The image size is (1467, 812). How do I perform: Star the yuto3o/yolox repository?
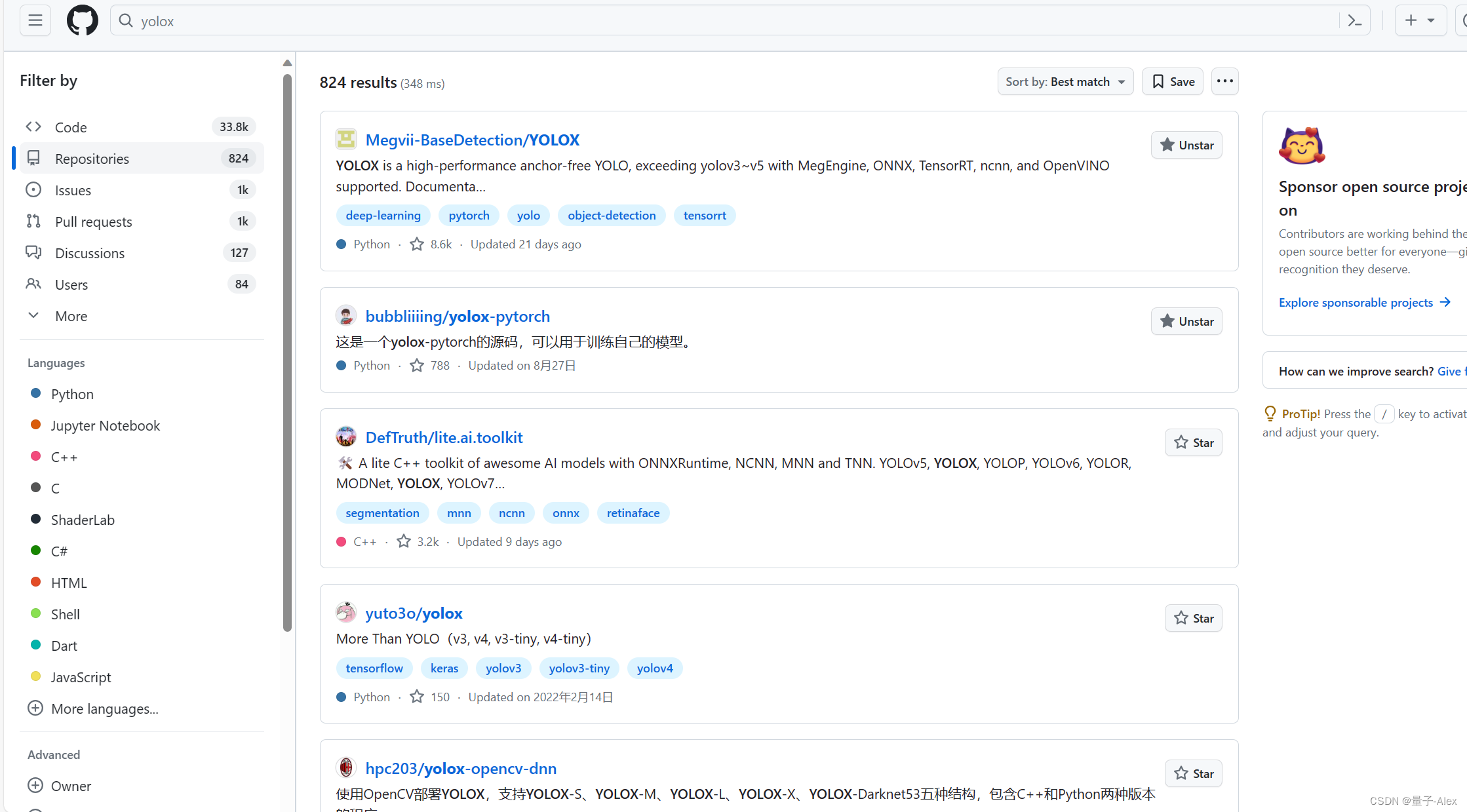tap(1193, 617)
